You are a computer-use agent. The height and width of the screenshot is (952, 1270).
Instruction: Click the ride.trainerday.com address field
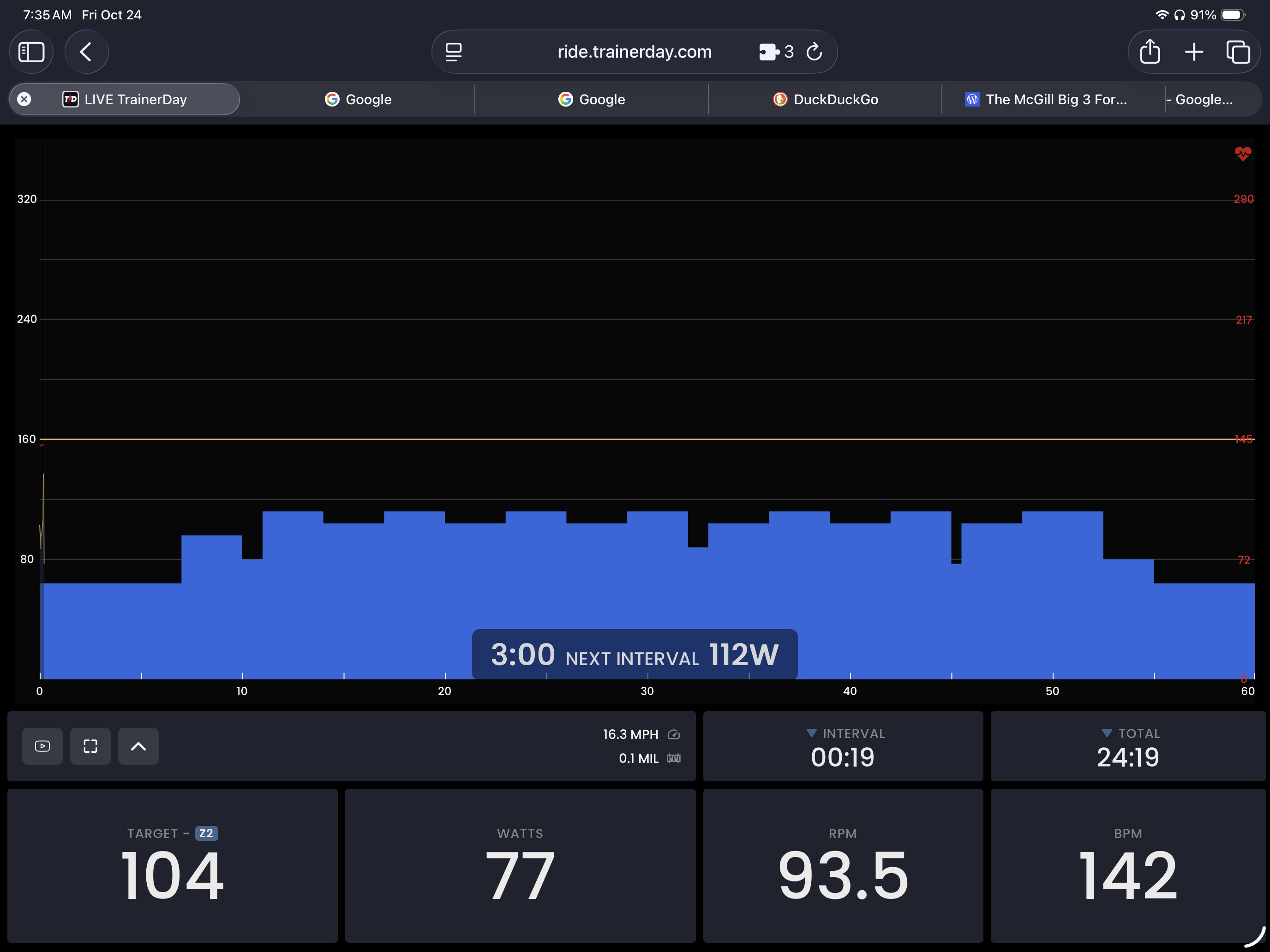tap(634, 52)
